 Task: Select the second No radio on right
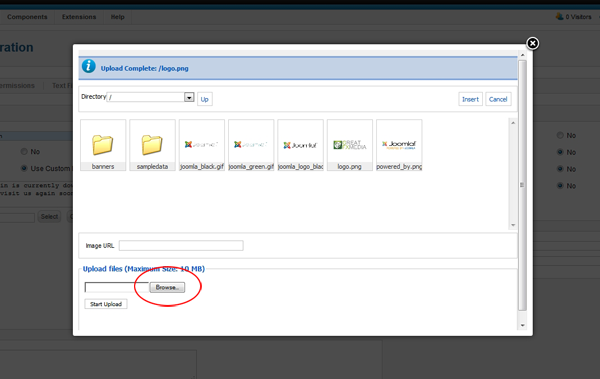[560, 152]
